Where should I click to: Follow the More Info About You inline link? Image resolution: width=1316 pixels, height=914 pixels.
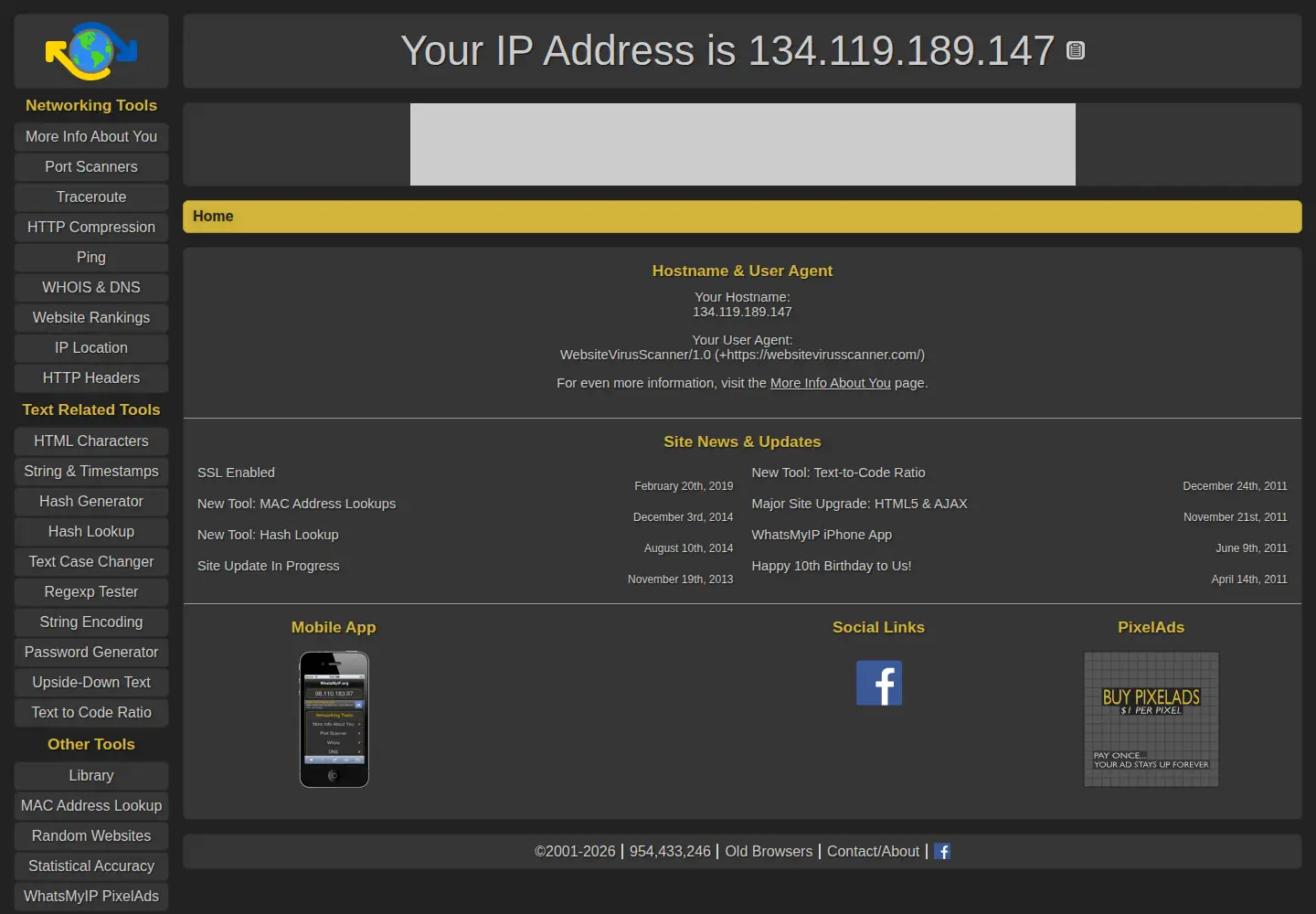pos(830,383)
